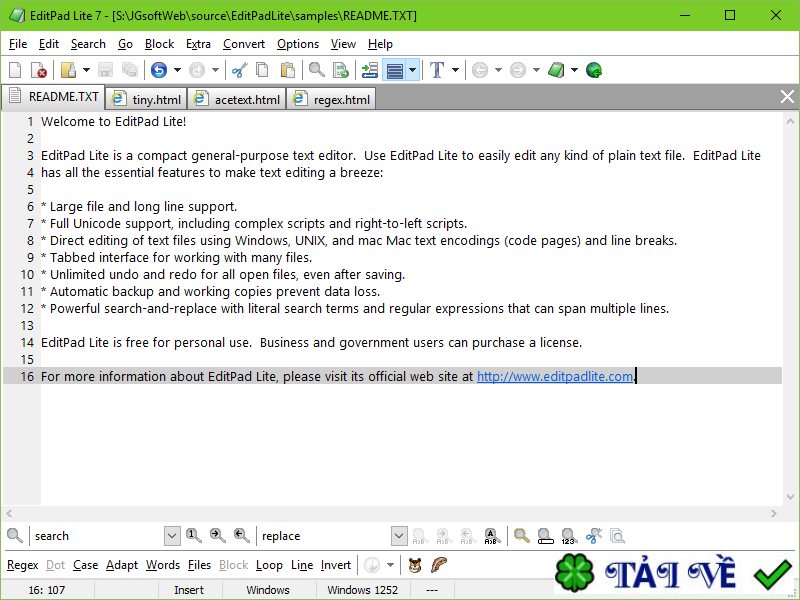
Task: Click the green EditPad notebook icon
Action: click(556, 70)
